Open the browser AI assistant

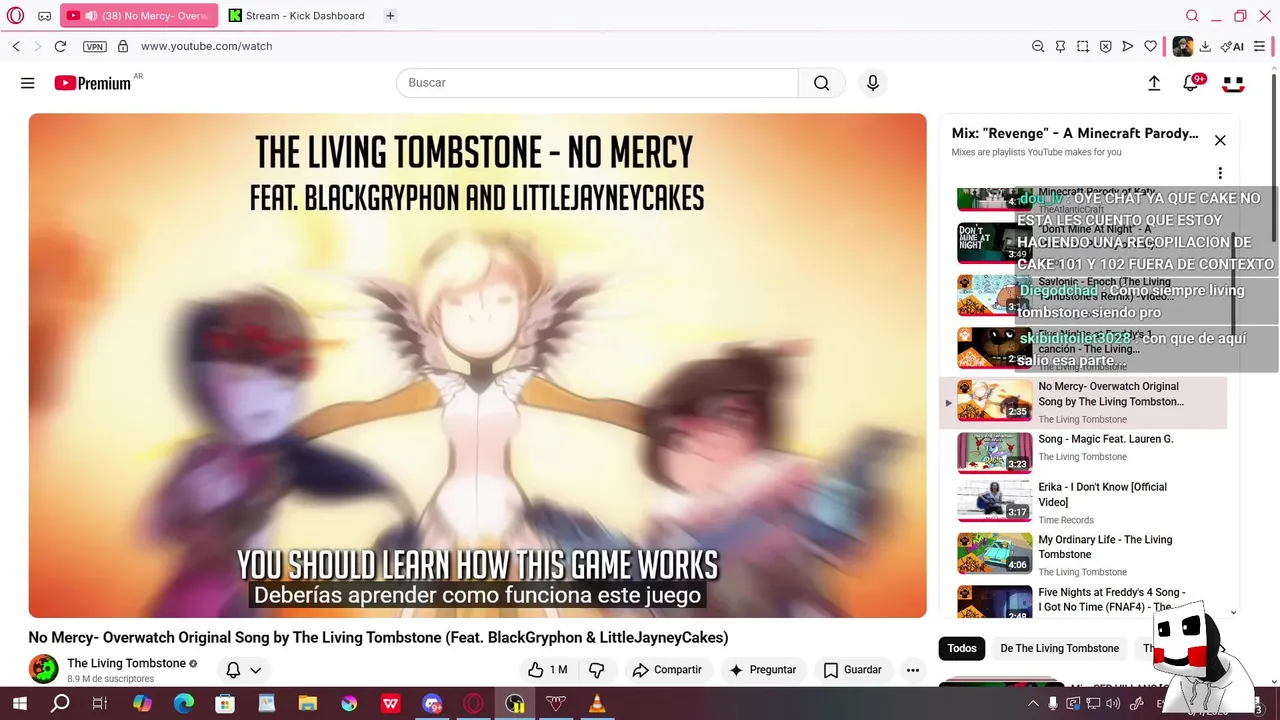(x=1232, y=46)
